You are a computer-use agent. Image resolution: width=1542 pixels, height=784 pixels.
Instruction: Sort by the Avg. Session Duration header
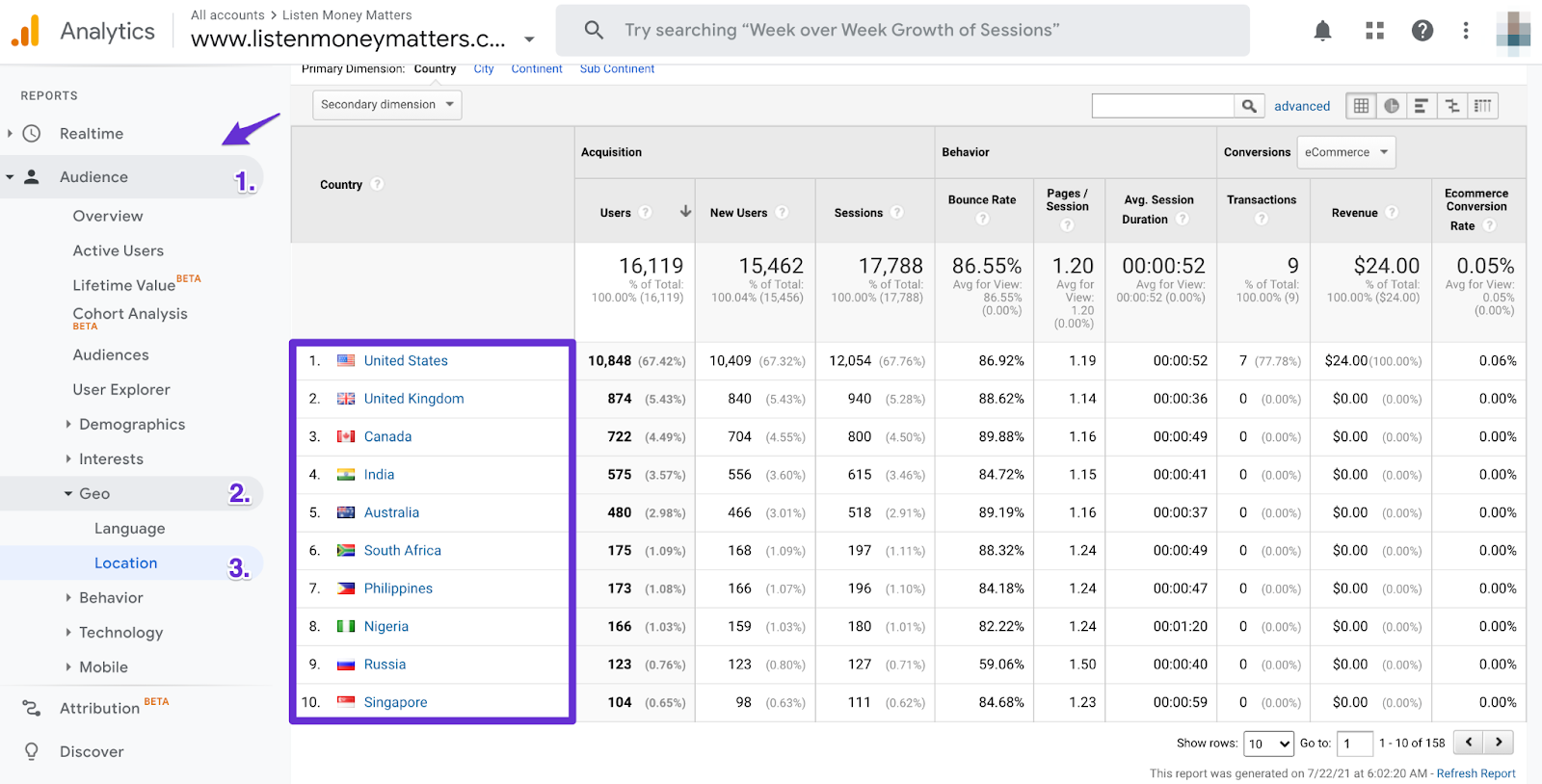pyautogui.click(x=1158, y=209)
